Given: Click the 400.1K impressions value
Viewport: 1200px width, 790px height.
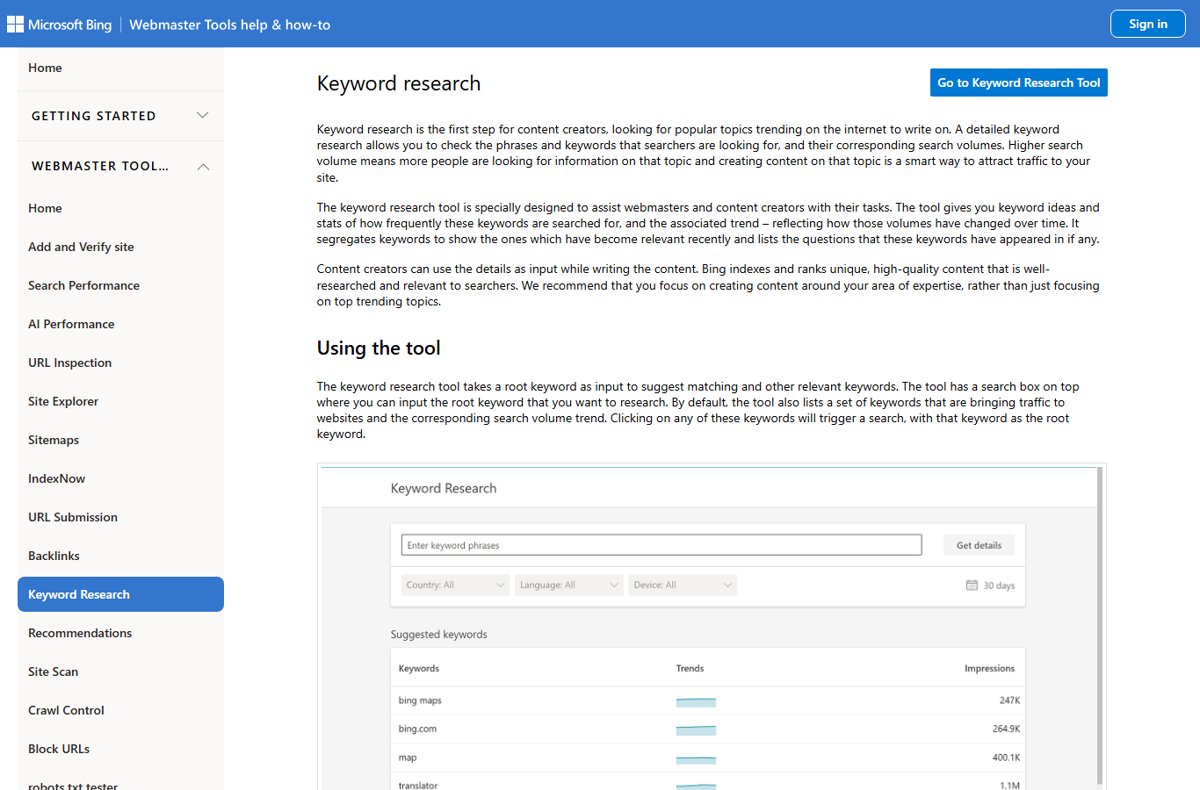Looking at the screenshot, I should click(x=1006, y=758).
